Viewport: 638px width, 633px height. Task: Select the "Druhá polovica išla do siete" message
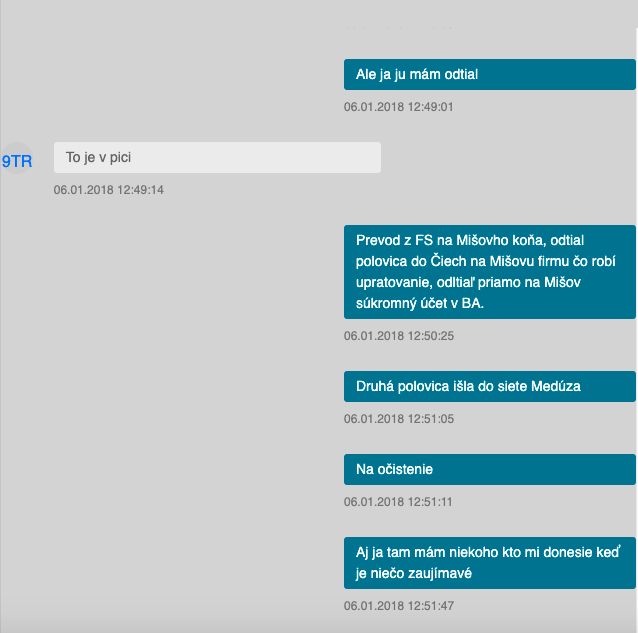coord(489,386)
